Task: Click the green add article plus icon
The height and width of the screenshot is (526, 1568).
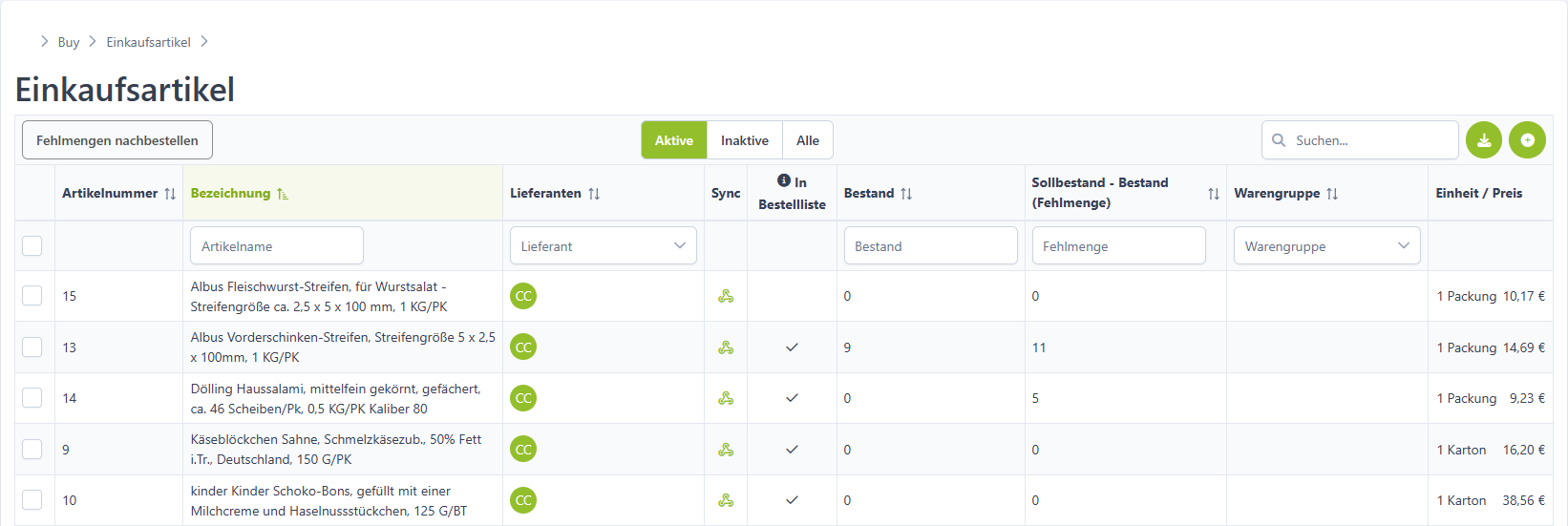Action: 1527,140
